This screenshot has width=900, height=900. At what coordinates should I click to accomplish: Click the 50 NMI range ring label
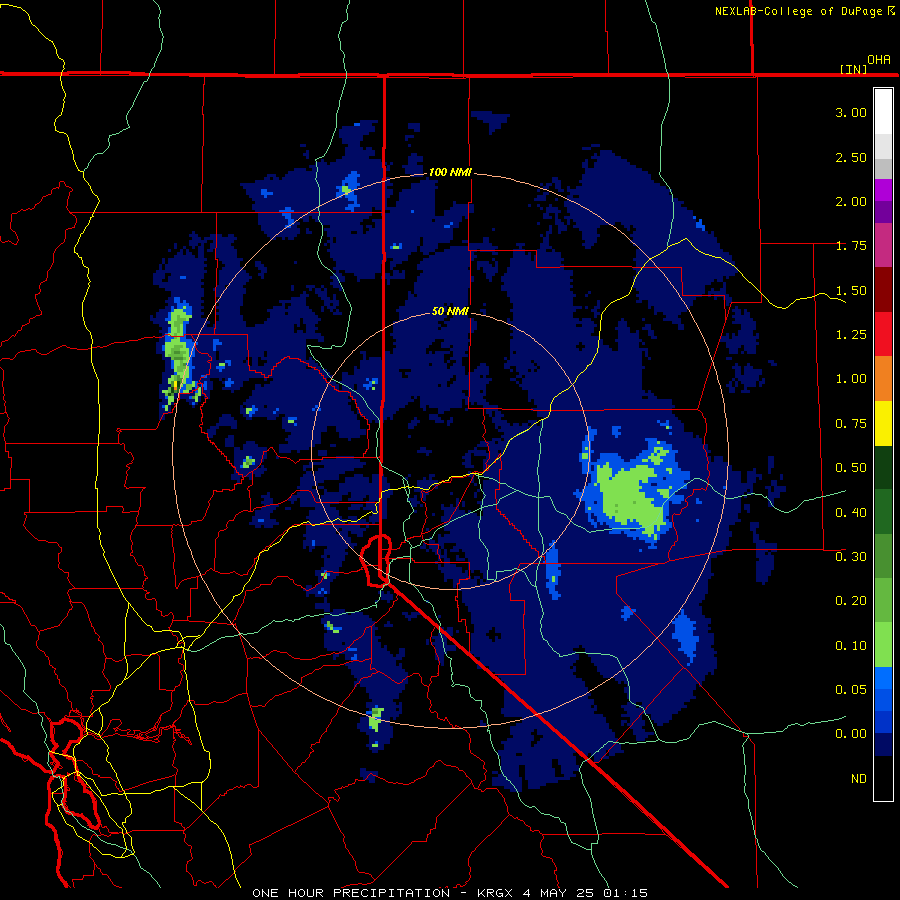[x=450, y=311]
